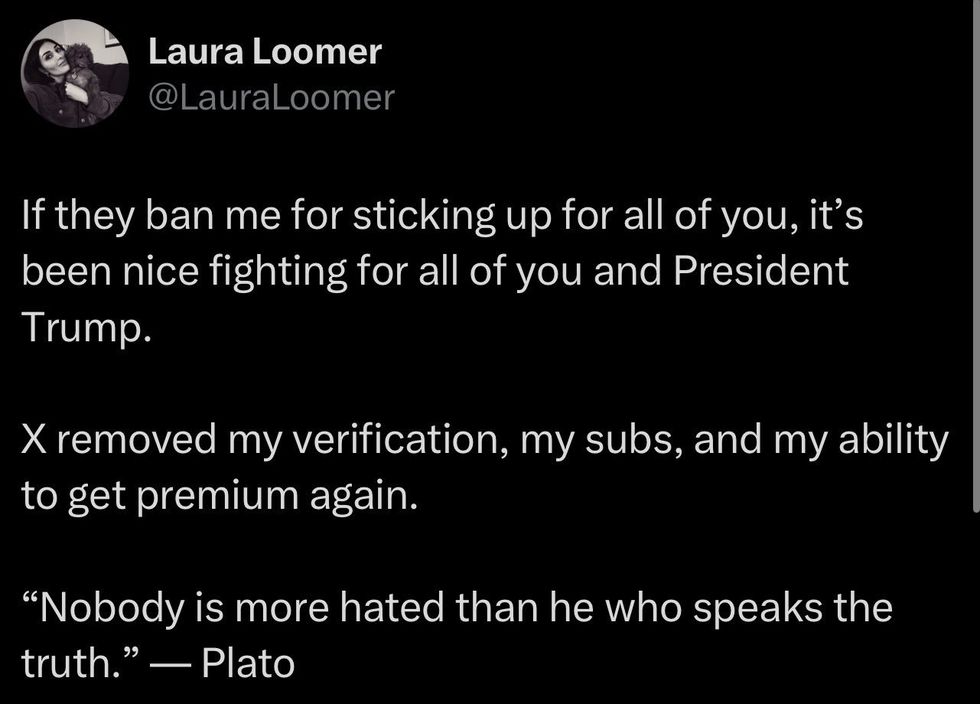Click the text "to get premium again."

pos(219,496)
